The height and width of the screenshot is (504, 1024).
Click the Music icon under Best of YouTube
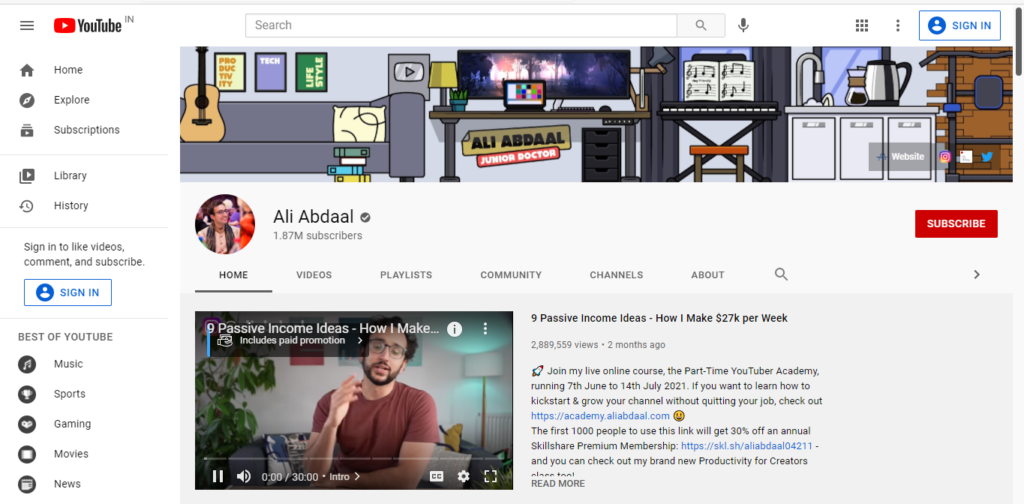pyautogui.click(x=27, y=364)
